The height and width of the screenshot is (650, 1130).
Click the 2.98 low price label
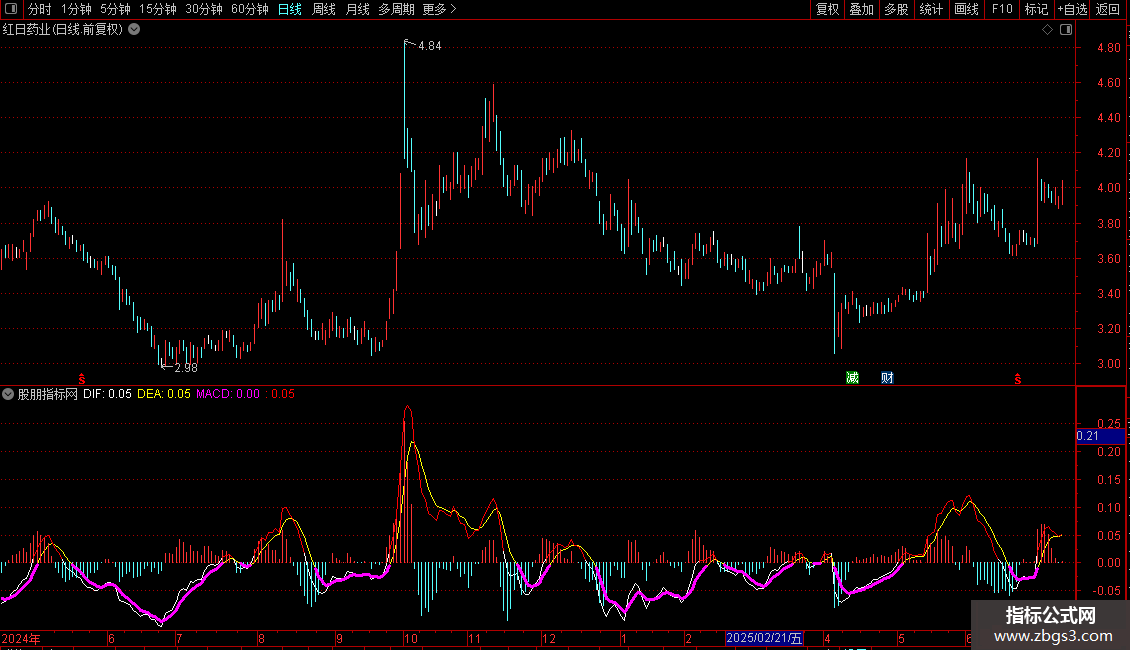click(x=186, y=368)
